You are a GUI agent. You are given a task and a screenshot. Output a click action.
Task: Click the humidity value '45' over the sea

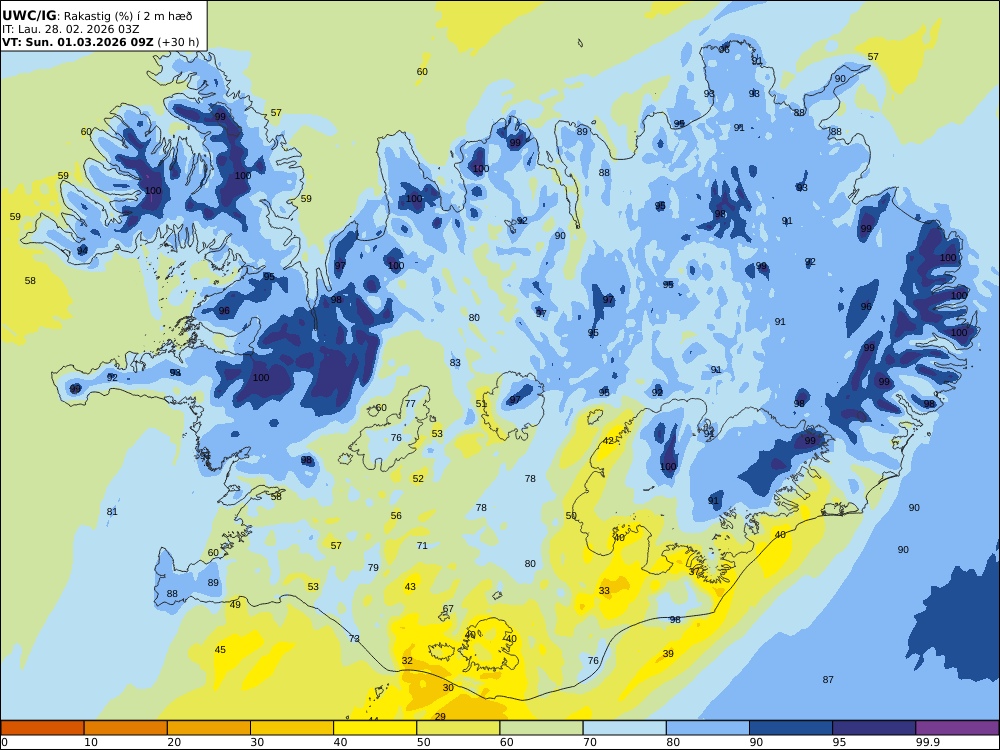point(220,649)
